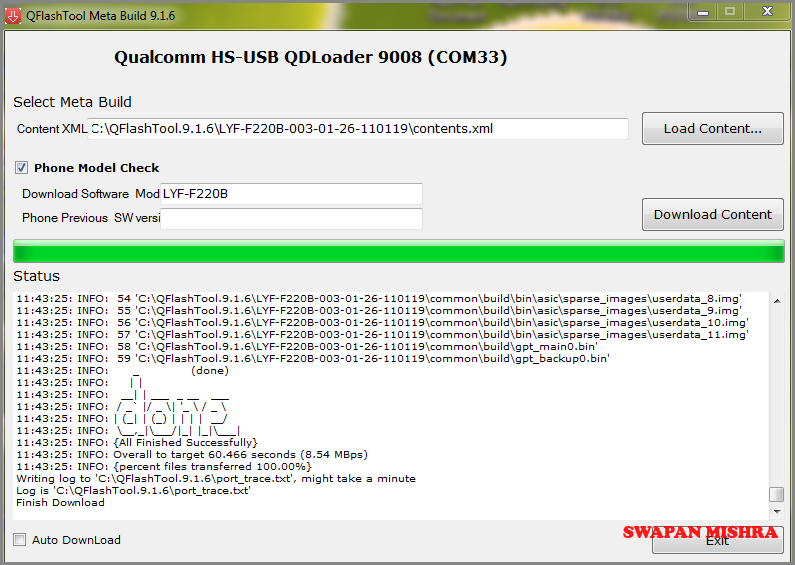
Task: Click the 'Finish Download' log line
Action: [60, 503]
